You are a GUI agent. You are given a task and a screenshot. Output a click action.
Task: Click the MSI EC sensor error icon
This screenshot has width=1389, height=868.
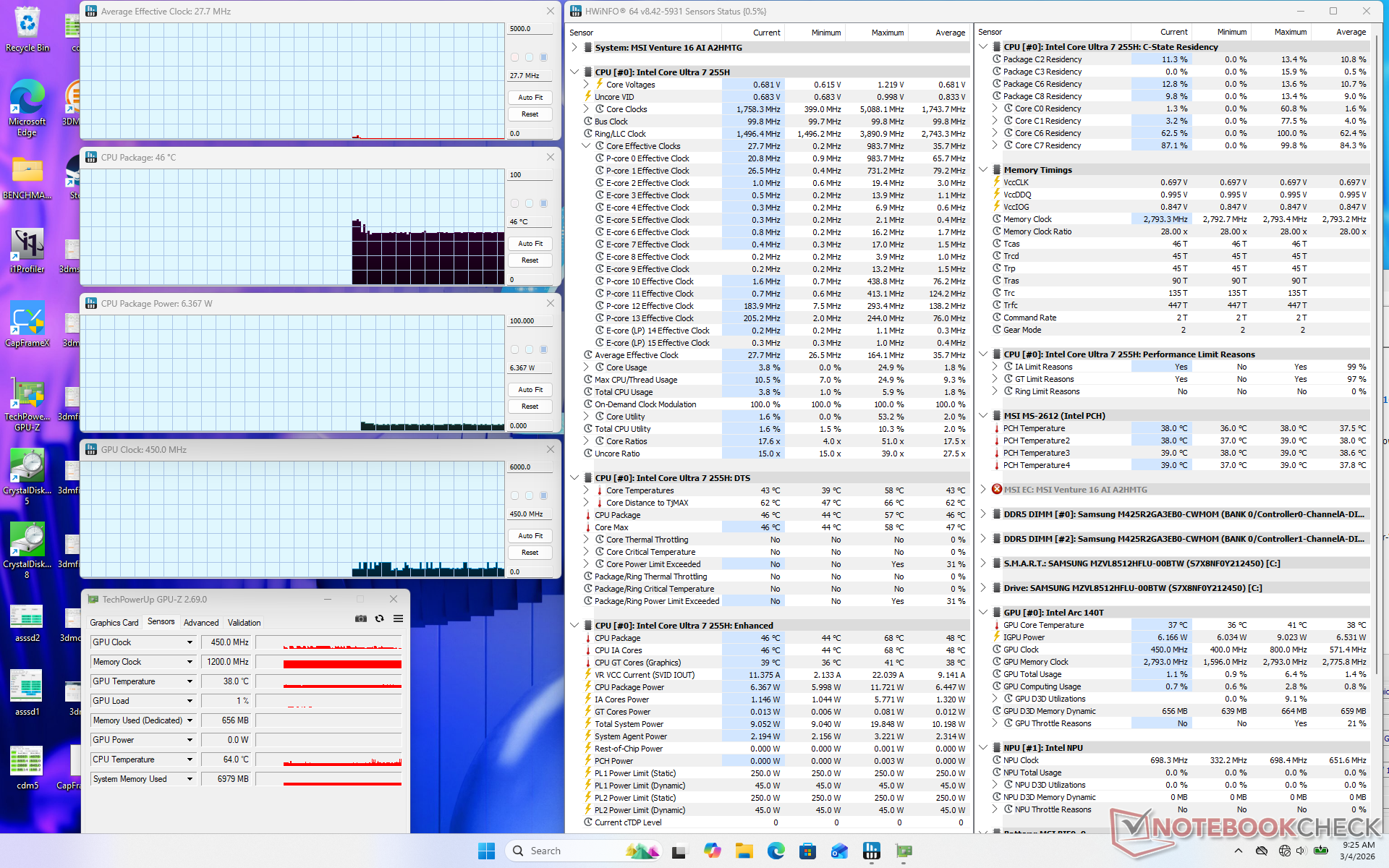(997, 490)
